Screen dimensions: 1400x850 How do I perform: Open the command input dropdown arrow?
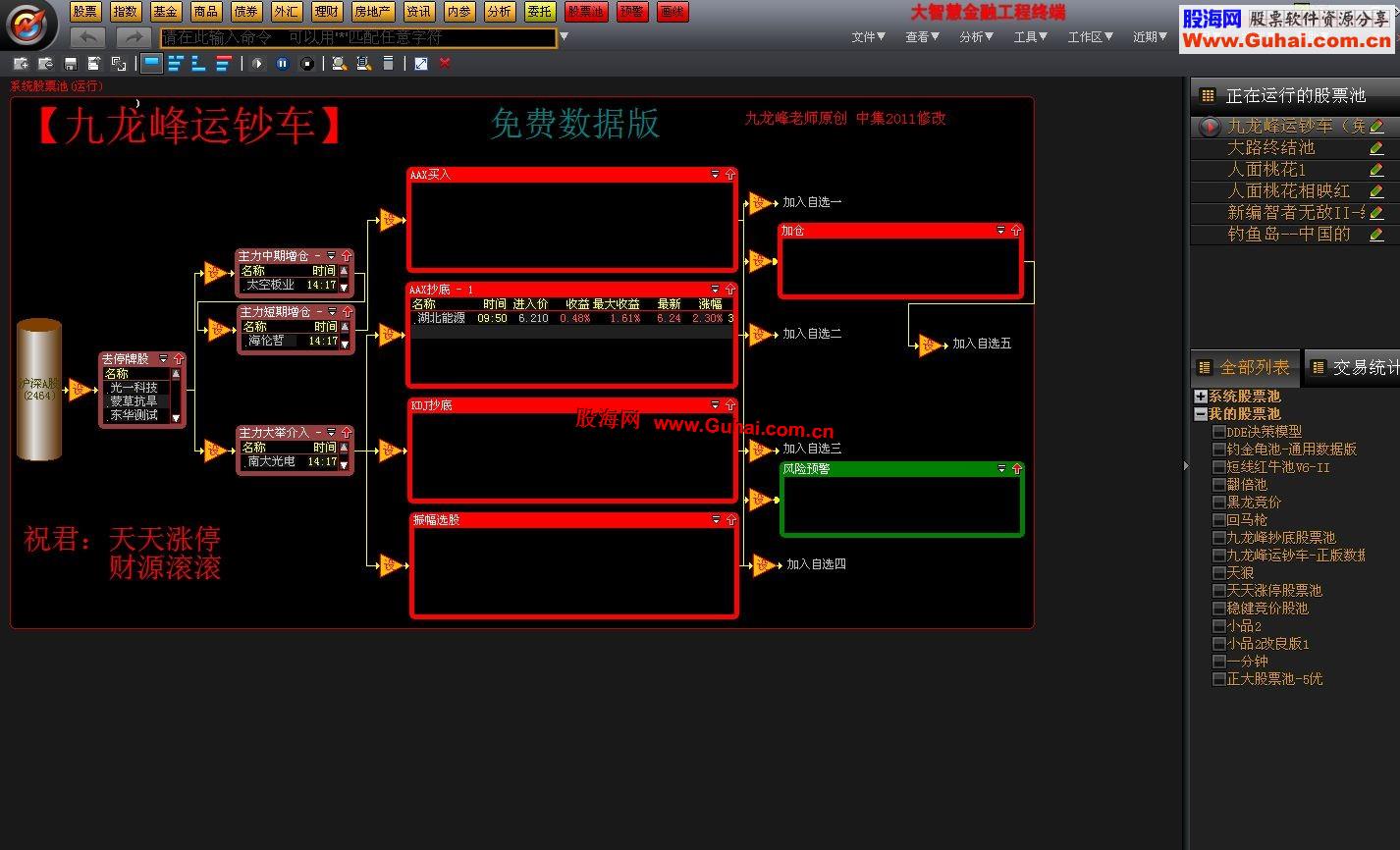coord(564,37)
